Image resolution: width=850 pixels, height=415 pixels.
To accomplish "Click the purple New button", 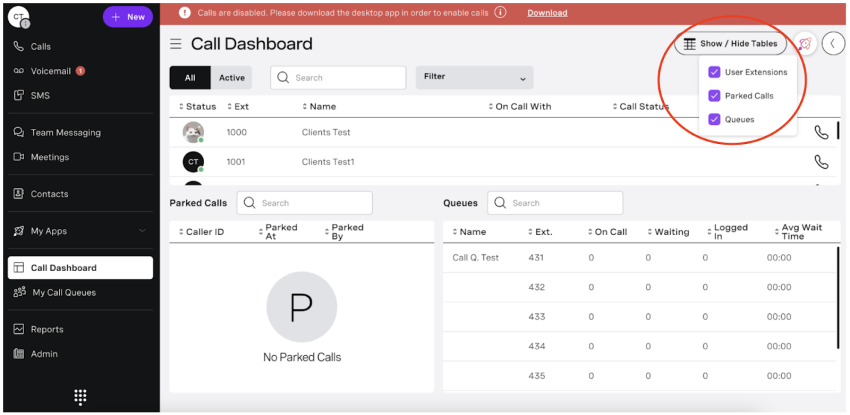I will click(128, 17).
